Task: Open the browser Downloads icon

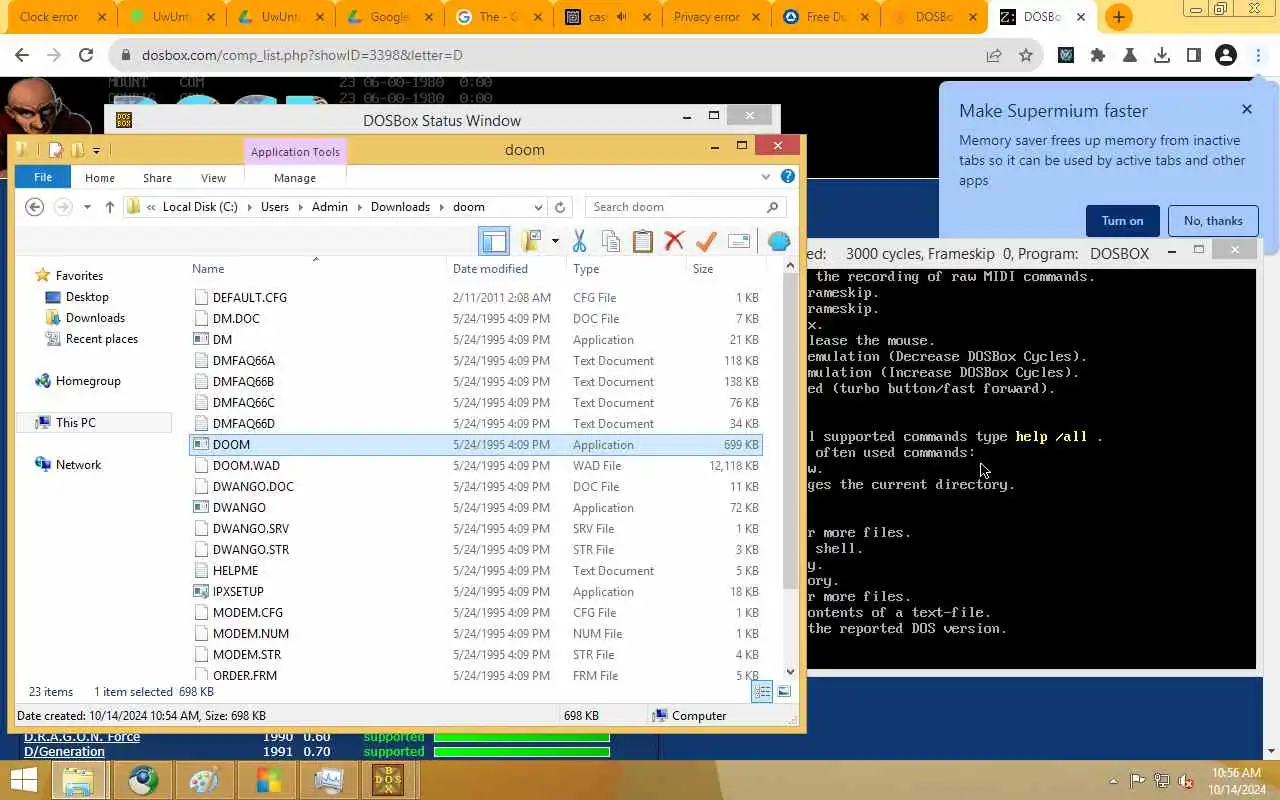Action: 1162,56
